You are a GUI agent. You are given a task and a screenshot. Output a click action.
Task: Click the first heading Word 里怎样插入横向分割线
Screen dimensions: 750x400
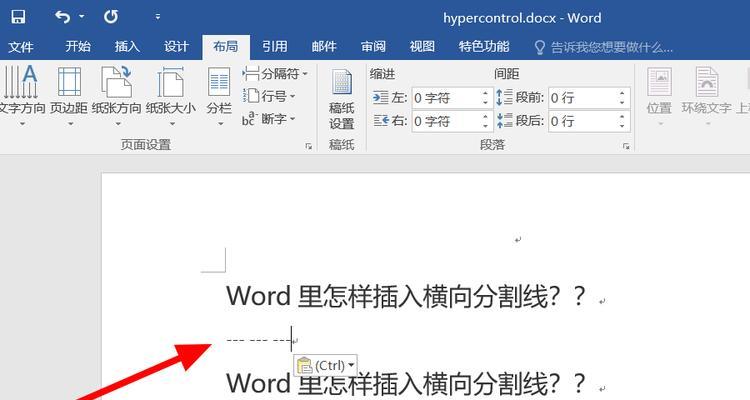pos(406,296)
